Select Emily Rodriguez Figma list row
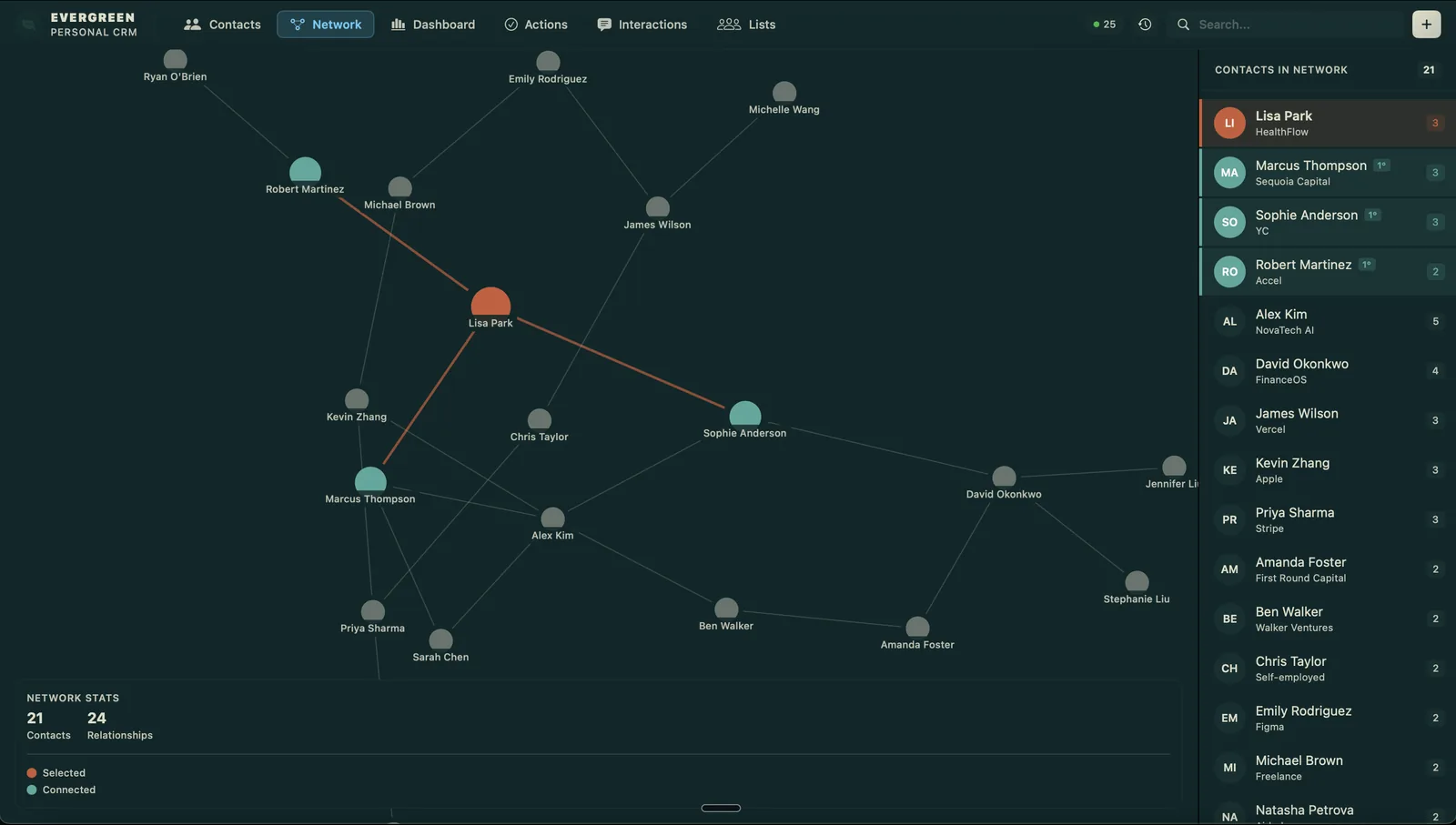The width and height of the screenshot is (1456, 825). coord(1328,718)
